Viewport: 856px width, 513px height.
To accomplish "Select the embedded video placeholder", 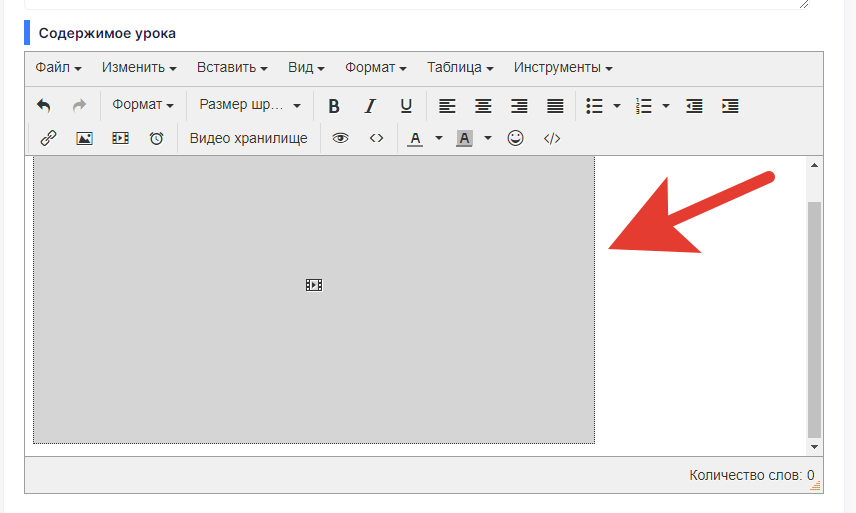I will 314,300.
